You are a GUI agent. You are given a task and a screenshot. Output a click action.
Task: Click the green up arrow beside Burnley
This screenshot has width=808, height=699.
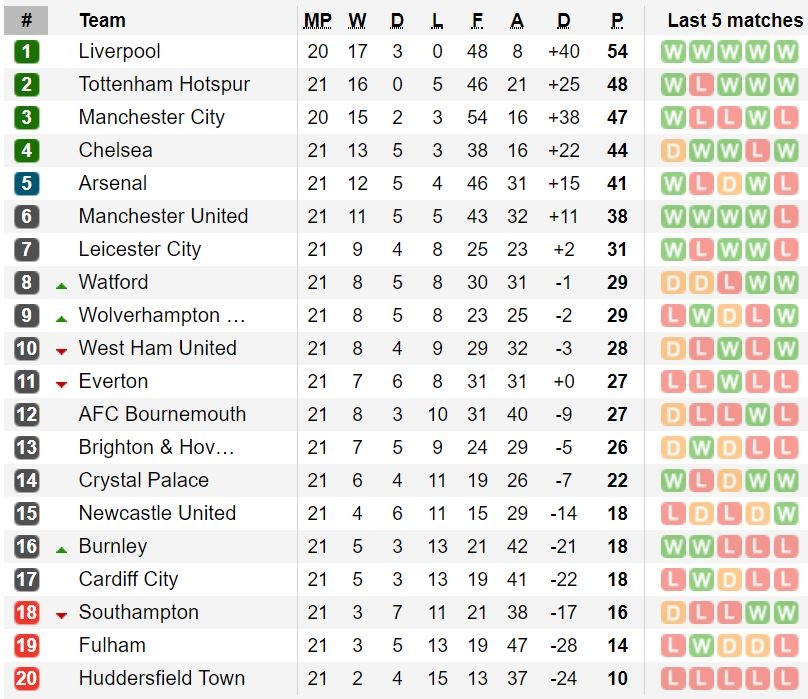click(61, 549)
